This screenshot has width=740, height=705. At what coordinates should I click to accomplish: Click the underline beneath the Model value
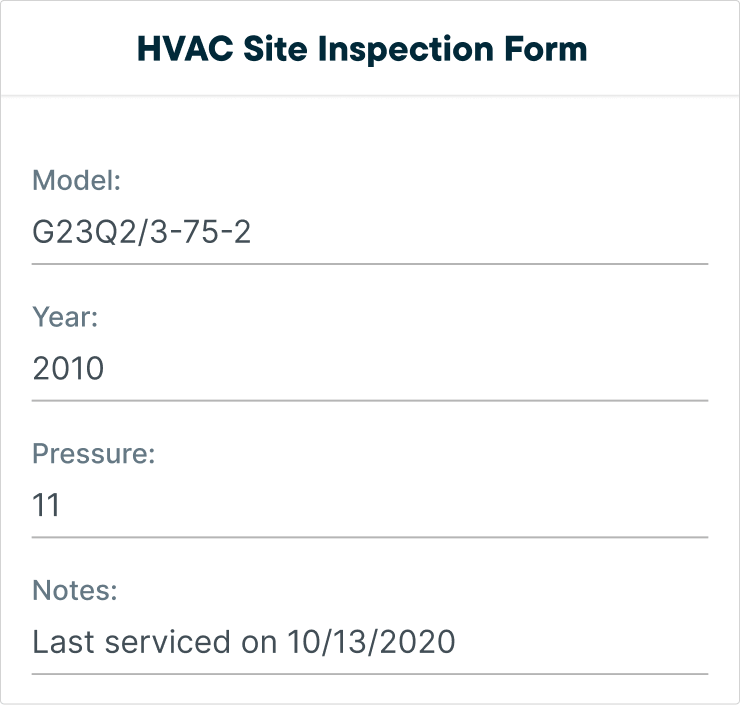click(x=370, y=264)
